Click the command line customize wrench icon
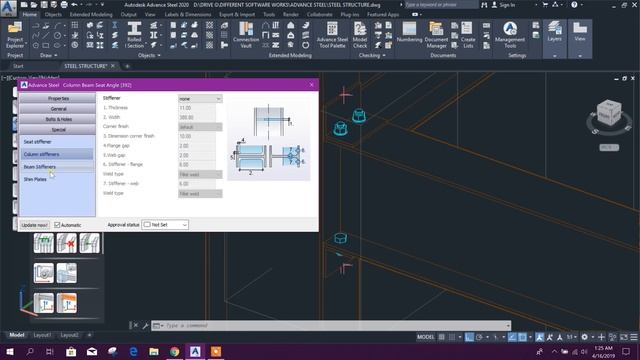The height and width of the screenshot is (360, 640). pos(145,325)
